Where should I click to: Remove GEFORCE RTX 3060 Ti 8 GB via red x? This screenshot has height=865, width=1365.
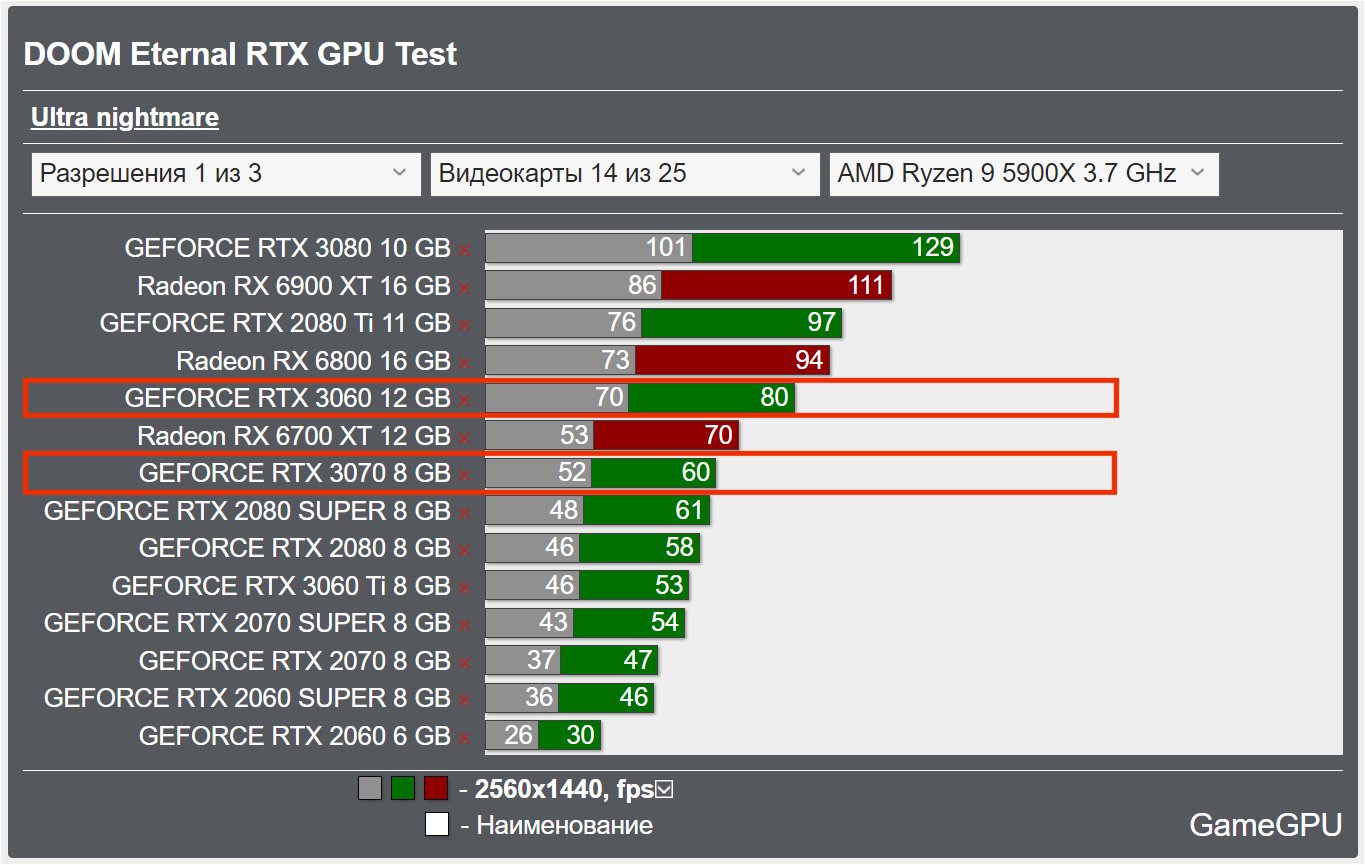(x=465, y=588)
